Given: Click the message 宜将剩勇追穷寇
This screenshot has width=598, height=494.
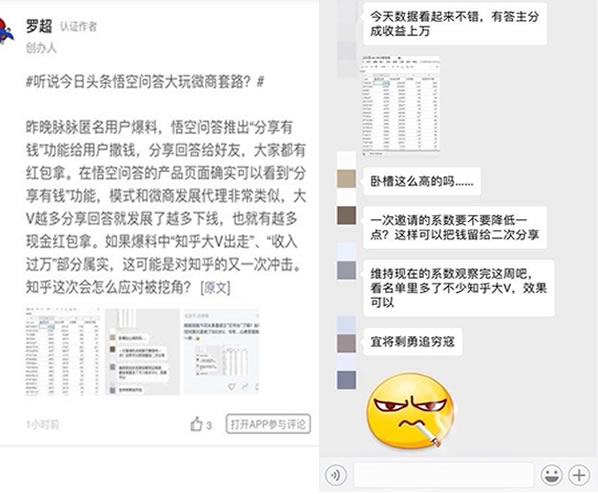Looking at the screenshot, I should click(x=413, y=341).
